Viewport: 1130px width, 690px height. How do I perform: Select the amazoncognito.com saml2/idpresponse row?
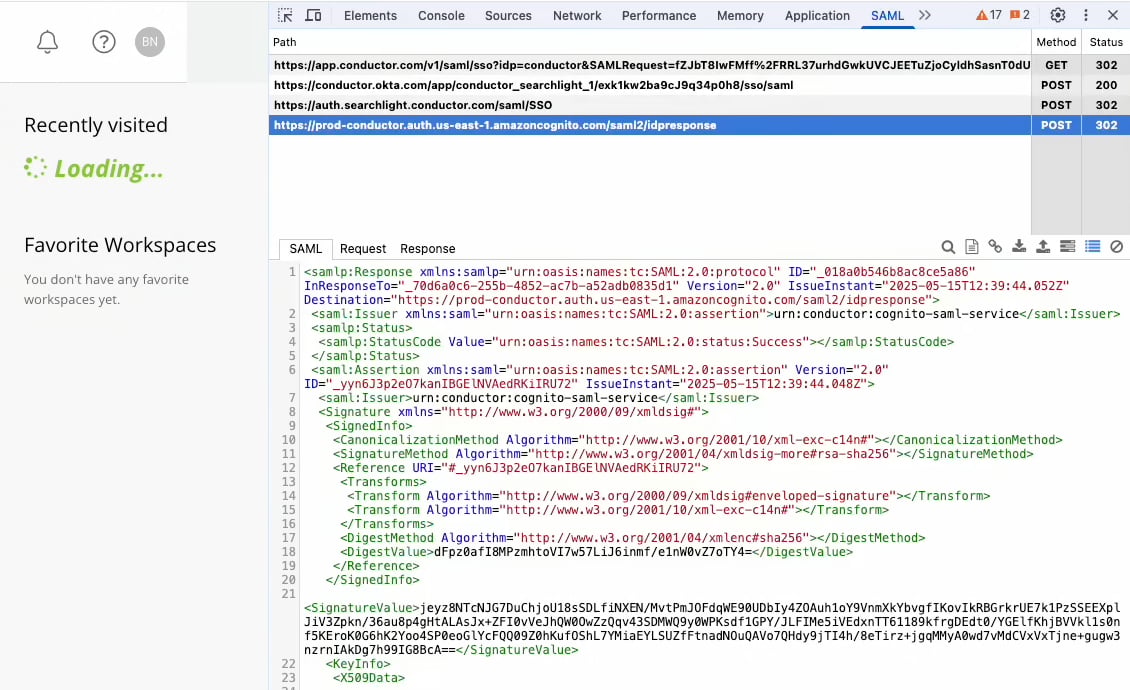coord(699,125)
